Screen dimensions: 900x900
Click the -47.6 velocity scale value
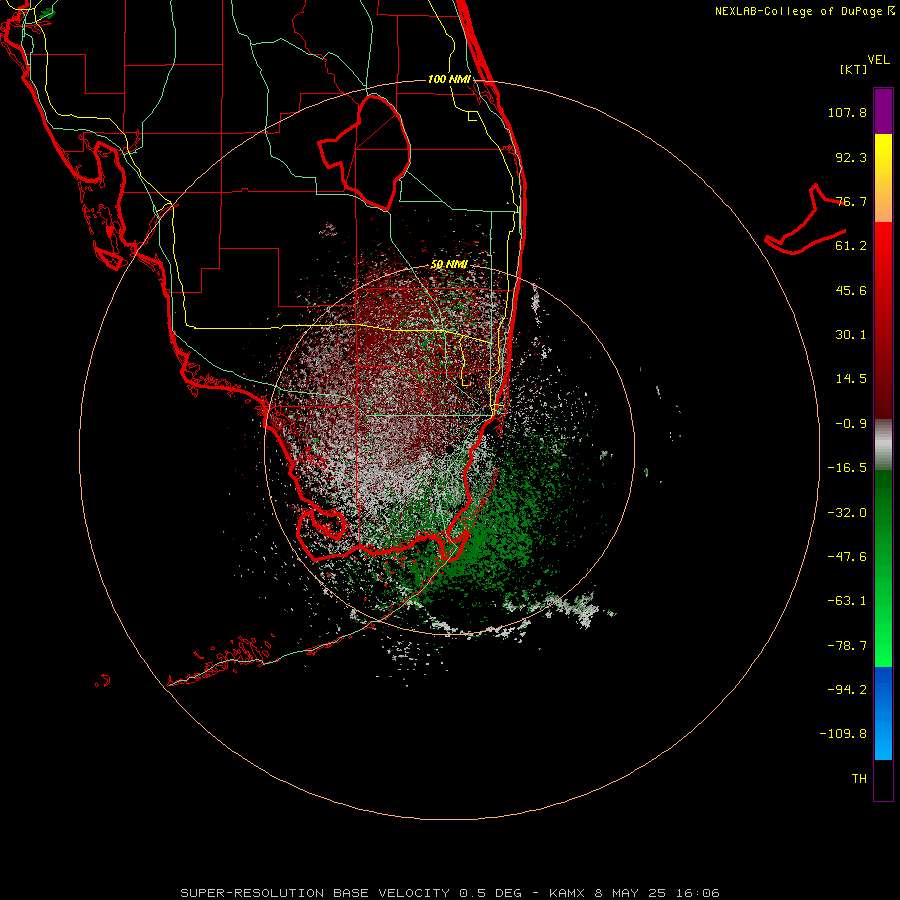click(847, 557)
